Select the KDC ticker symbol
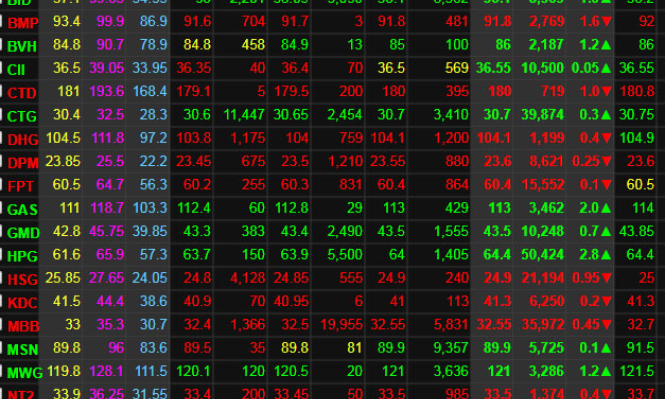665x399 pixels. point(22,302)
